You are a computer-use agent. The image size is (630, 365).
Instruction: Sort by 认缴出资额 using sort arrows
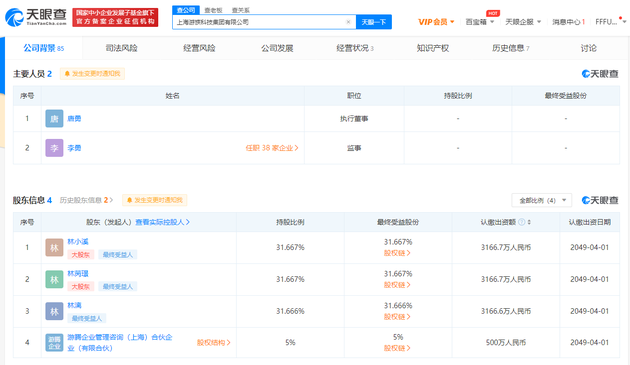(529, 222)
